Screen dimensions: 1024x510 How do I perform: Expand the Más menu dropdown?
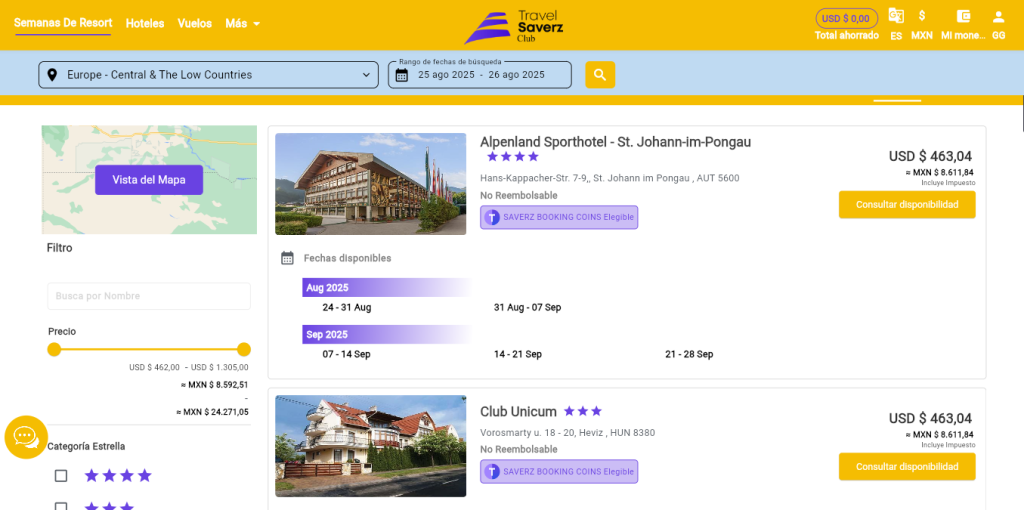pos(242,24)
